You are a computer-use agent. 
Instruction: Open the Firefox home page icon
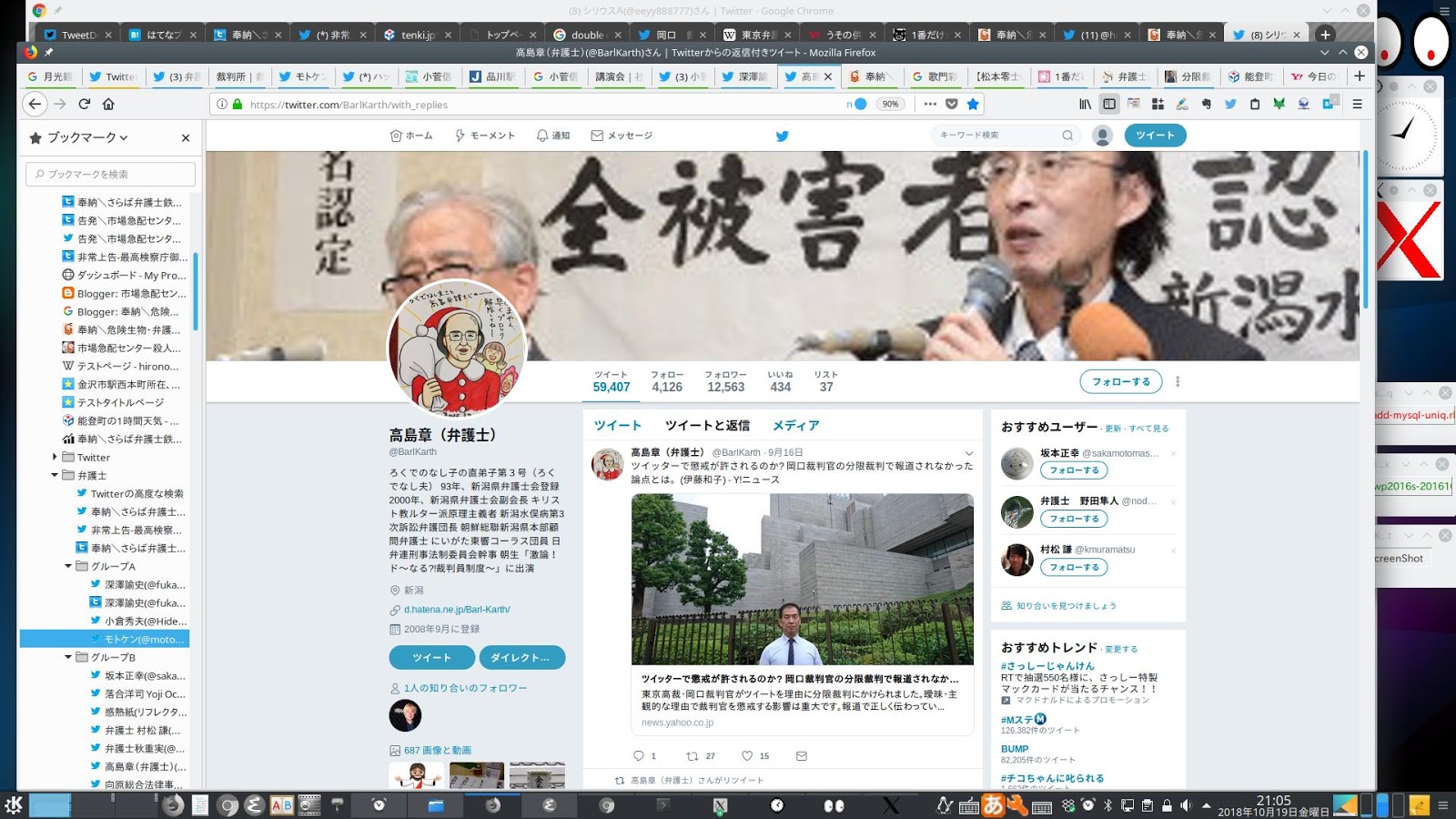[x=108, y=104]
